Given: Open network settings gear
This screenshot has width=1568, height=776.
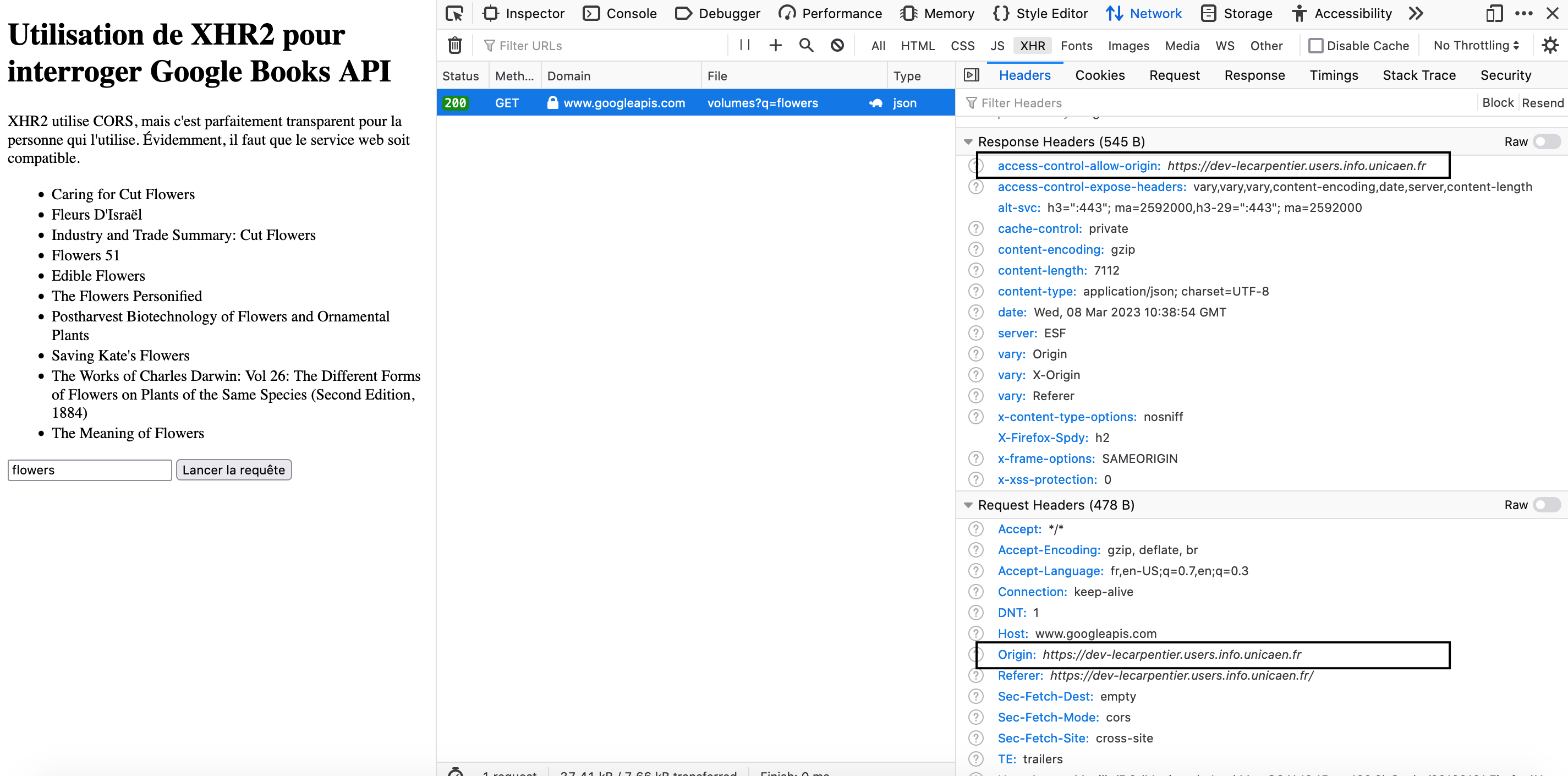Looking at the screenshot, I should click(x=1550, y=45).
